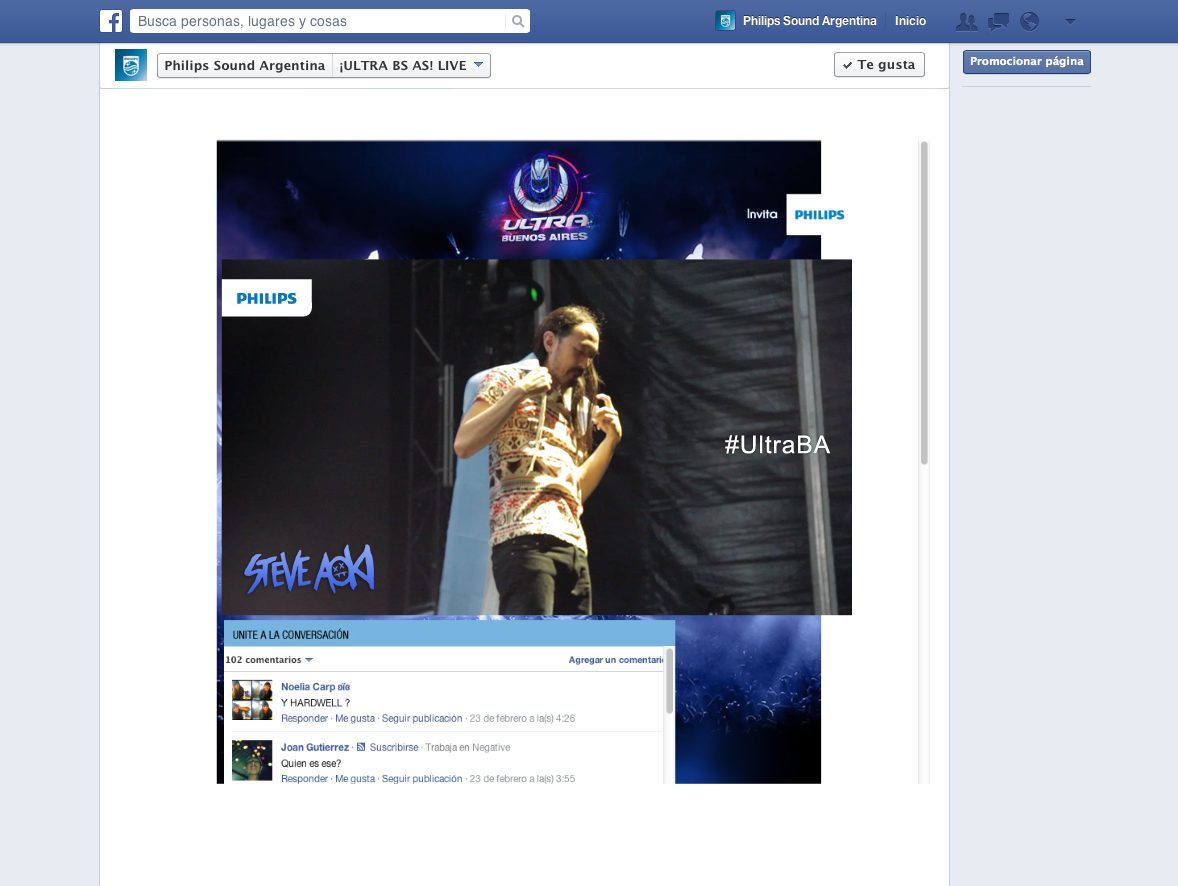Expand the '102 comentarios' sorting dropdown
The height and width of the screenshot is (886, 1178).
pyautogui.click(x=269, y=660)
